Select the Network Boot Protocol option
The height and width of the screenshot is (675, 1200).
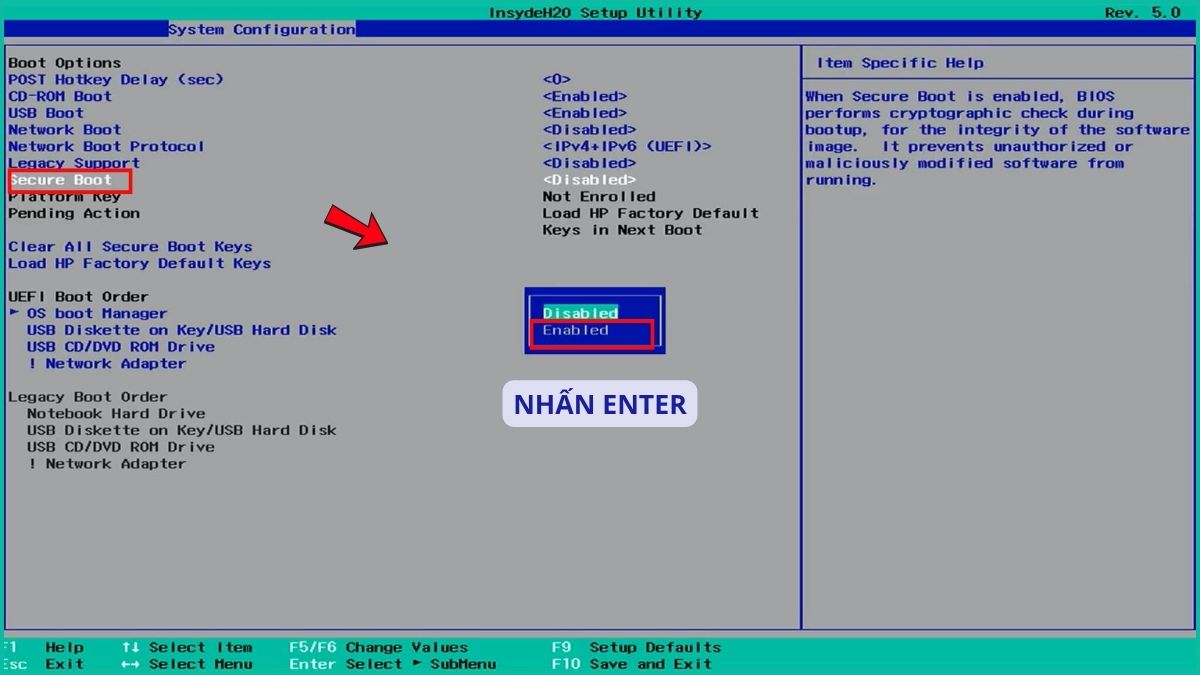coord(107,147)
